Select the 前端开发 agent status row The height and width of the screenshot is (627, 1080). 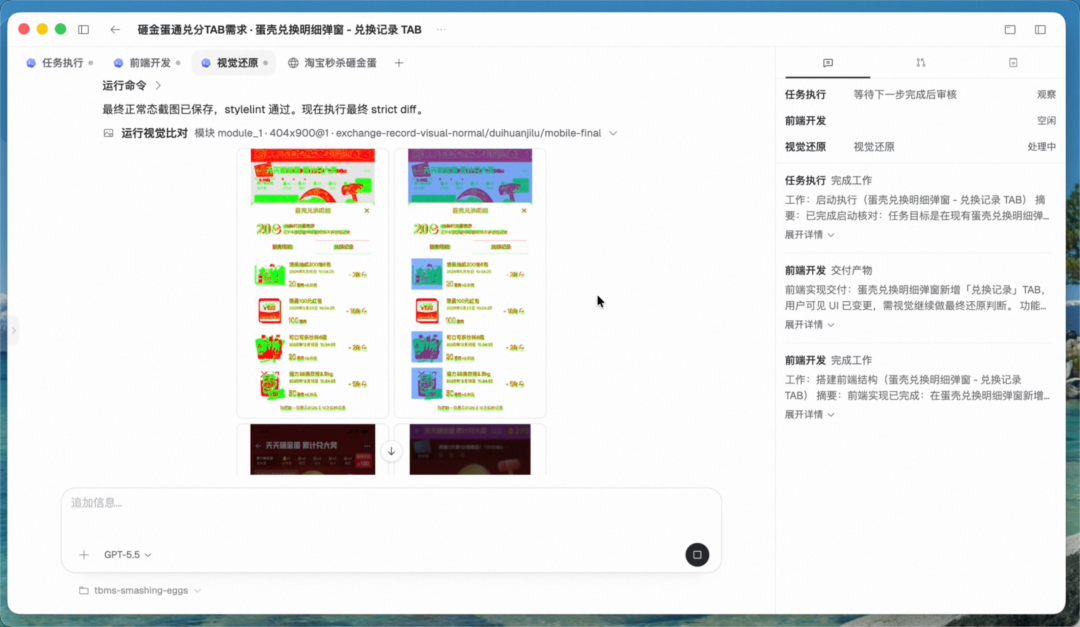point(920,121)
